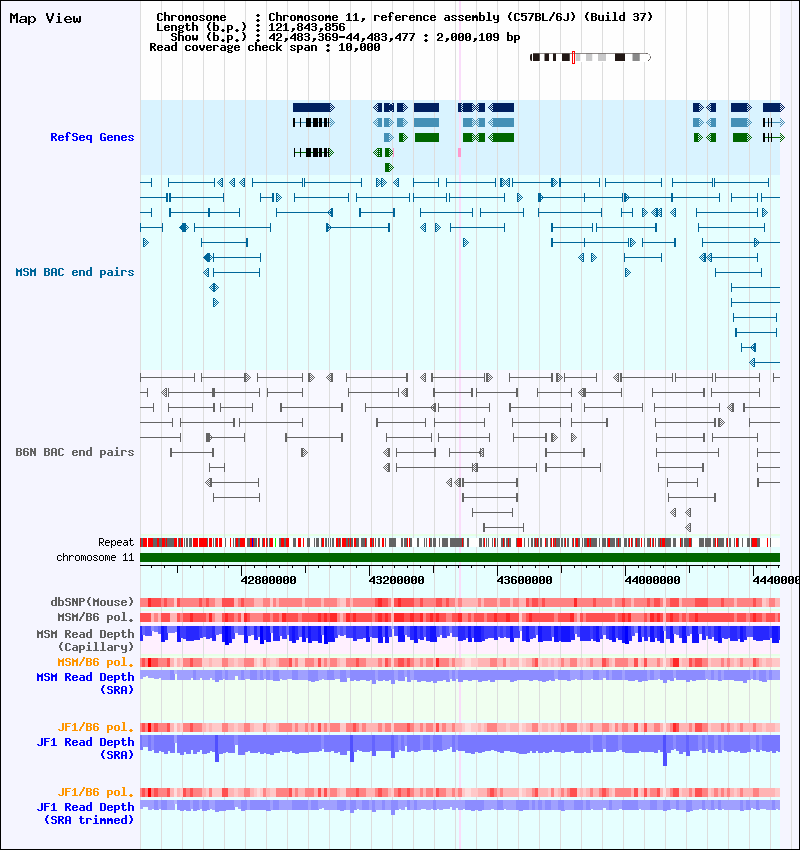Click the Read coverage check span value
Image resolution: width=800 pixels, height=850 pixels.
pyautogui.click(x=359, y=47)
